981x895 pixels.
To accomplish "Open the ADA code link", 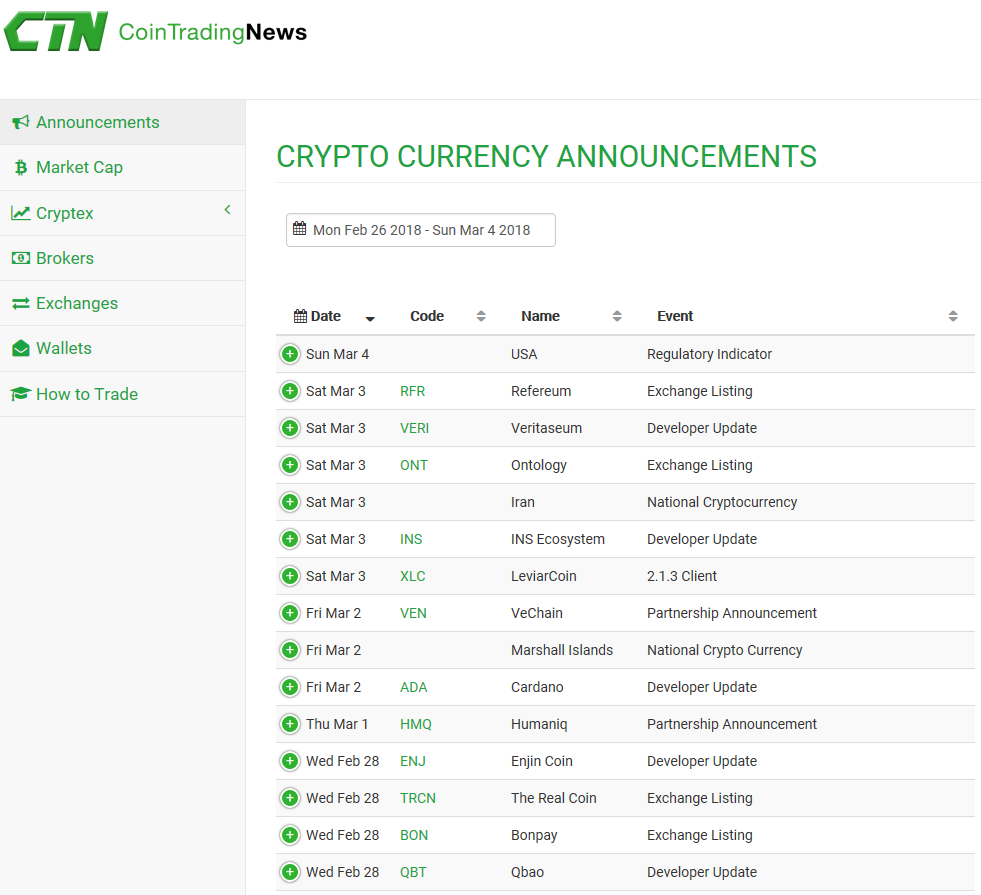I will [414, 687].
